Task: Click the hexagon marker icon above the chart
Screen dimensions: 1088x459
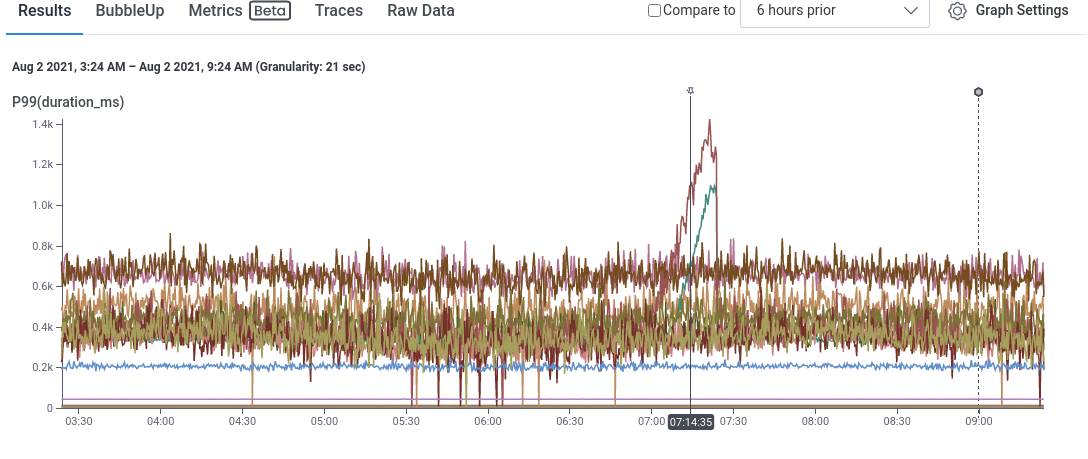Action: click(978, 92)
